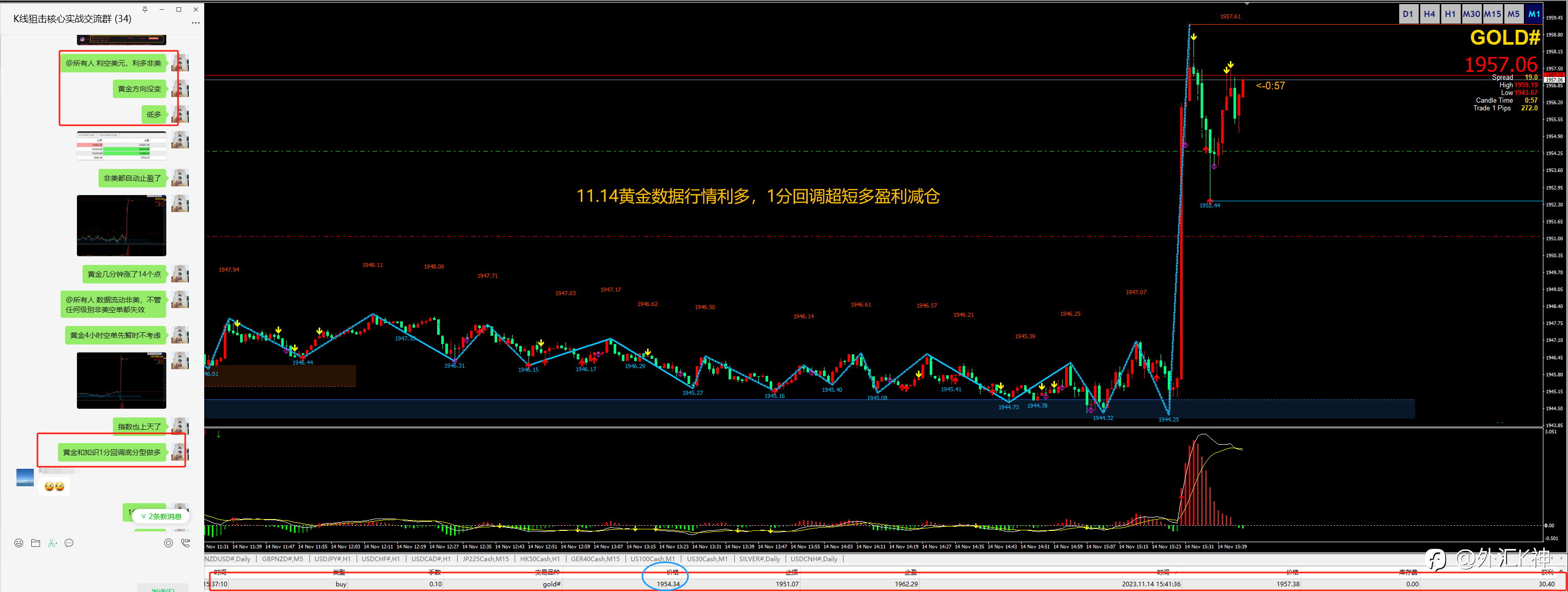Select the message @所有人 数据流动非美
Viewport: 1568px width, 592px height.
pos(113,304)
